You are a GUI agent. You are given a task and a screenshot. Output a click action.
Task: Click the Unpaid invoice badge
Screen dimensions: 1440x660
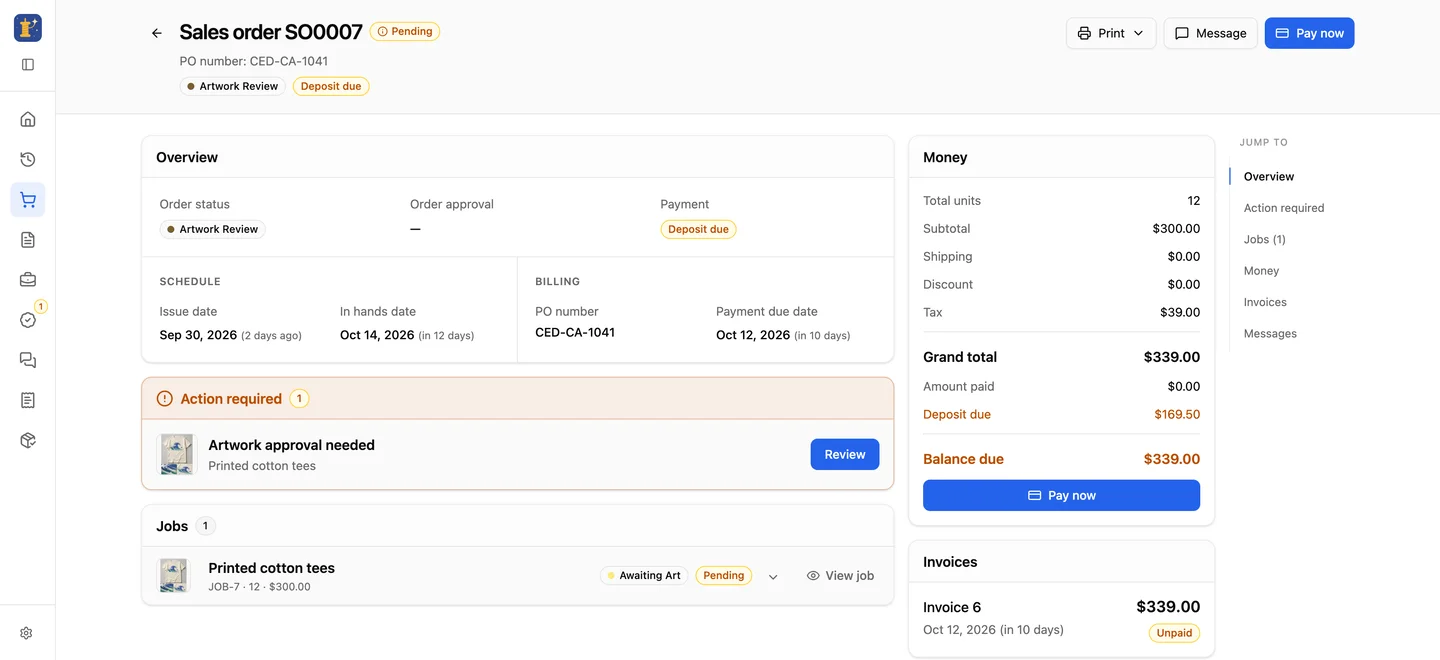[x=1174, y=633]
